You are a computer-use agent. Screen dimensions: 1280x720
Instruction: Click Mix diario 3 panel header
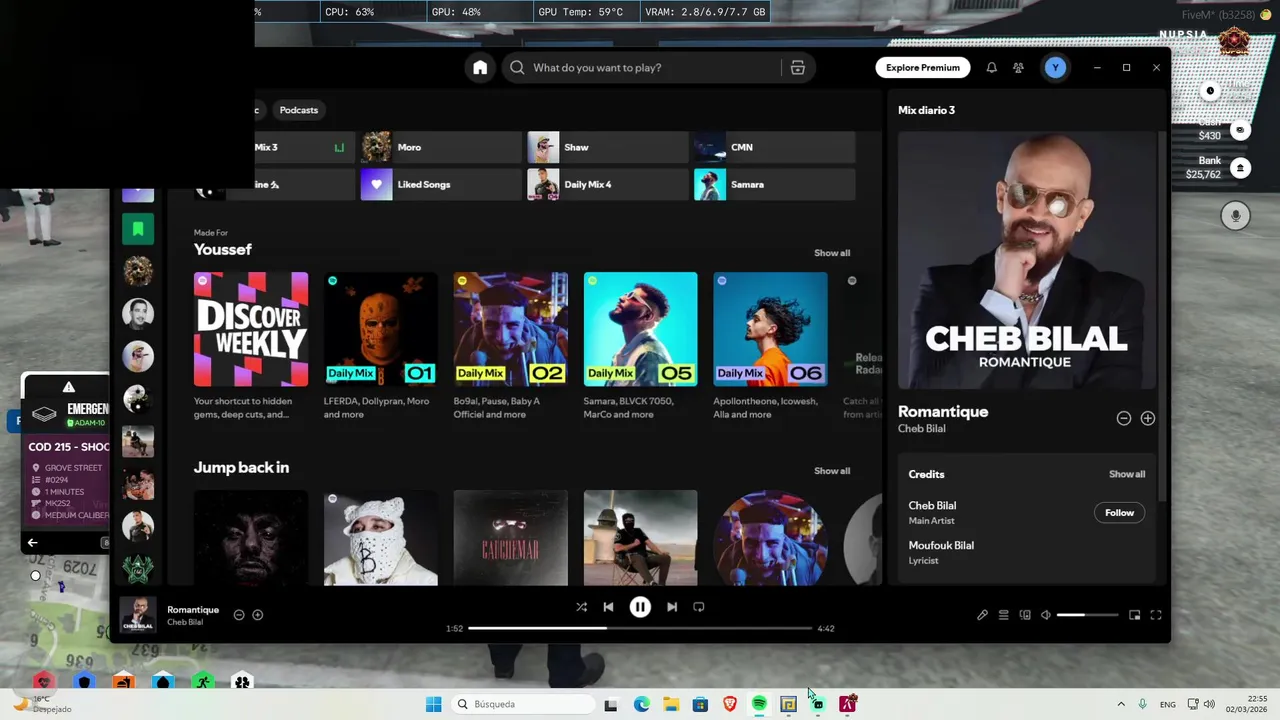926,110
